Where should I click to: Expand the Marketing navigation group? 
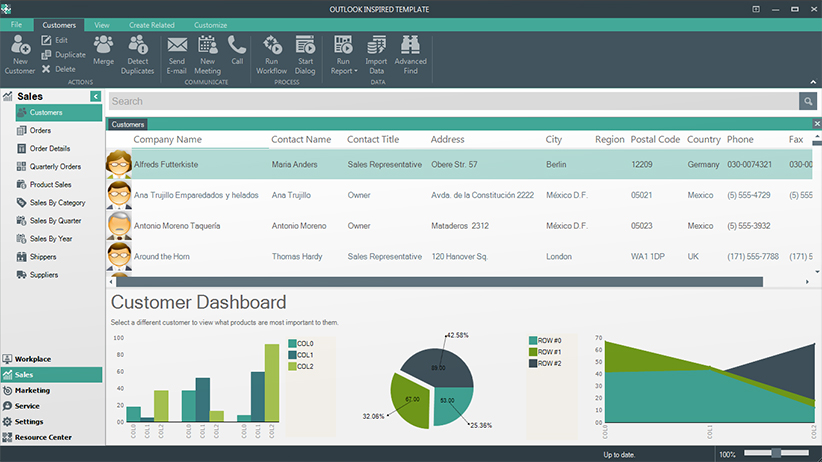click(32, 390)
